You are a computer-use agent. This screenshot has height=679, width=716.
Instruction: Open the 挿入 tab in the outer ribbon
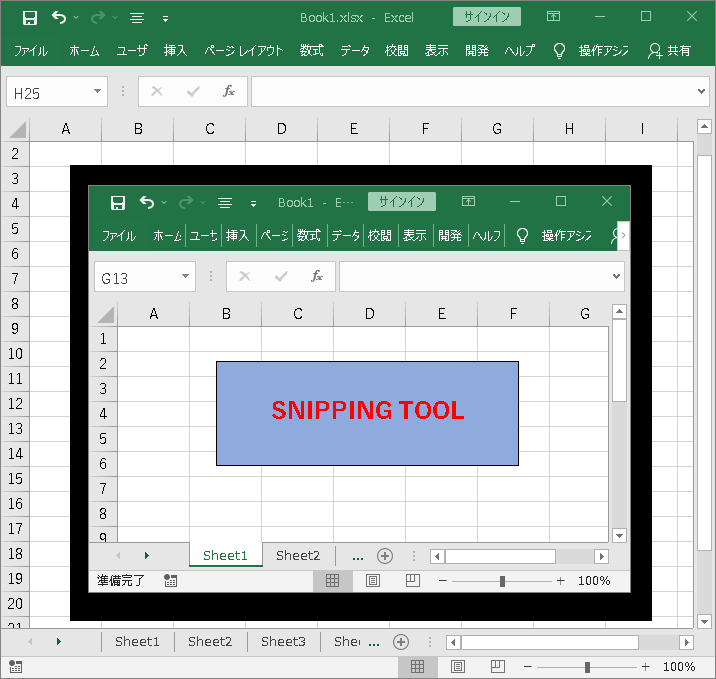tap(176, 50)
